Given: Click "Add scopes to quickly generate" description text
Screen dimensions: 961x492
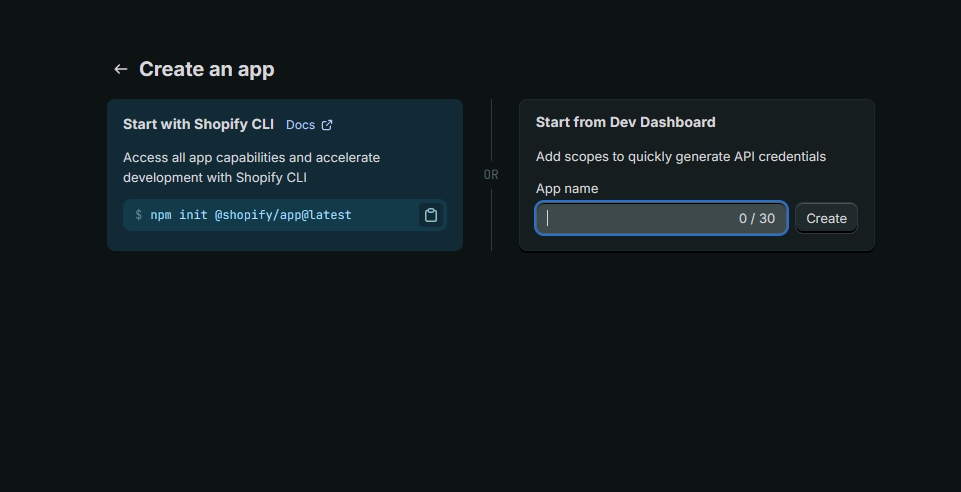Looking at the screenshot, I should pos(680,157).
